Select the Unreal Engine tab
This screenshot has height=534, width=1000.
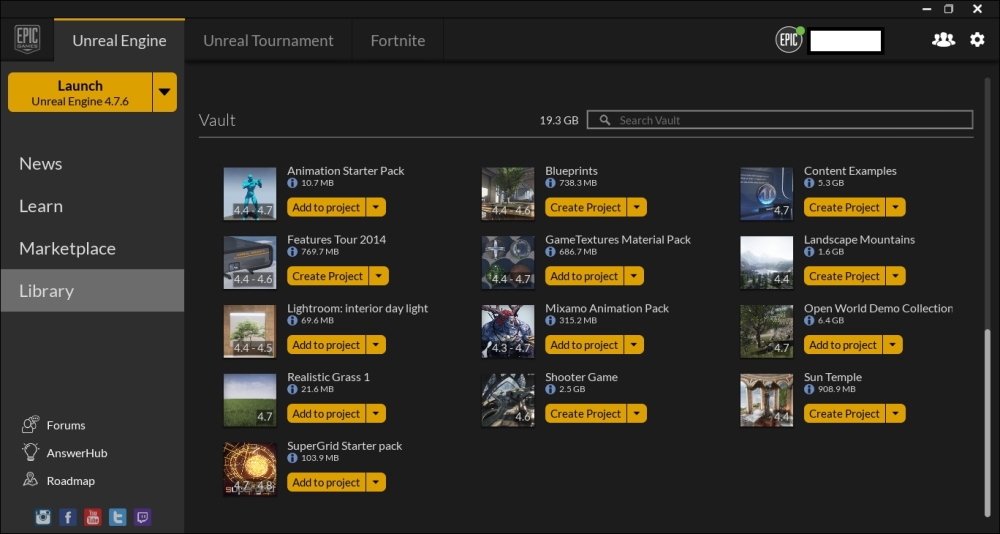119,40
